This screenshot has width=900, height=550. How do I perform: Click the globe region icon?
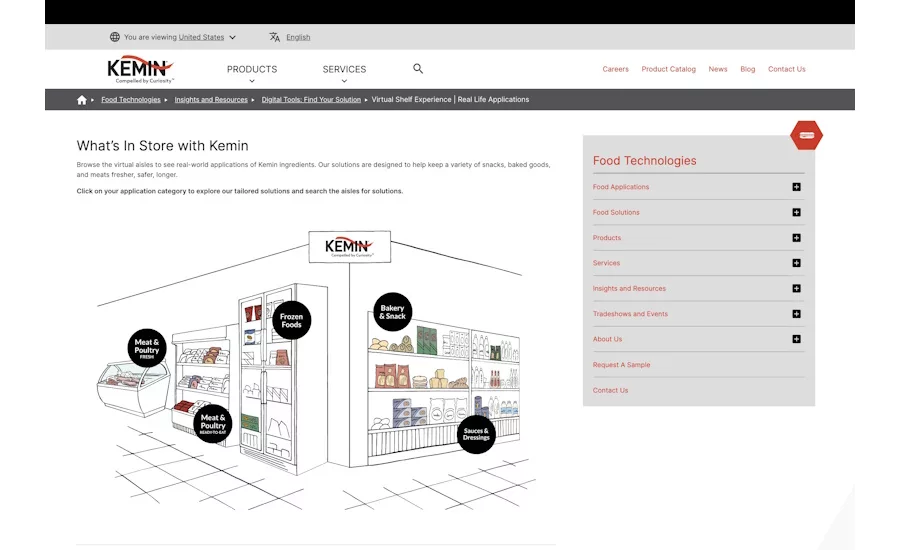[115, 37]
